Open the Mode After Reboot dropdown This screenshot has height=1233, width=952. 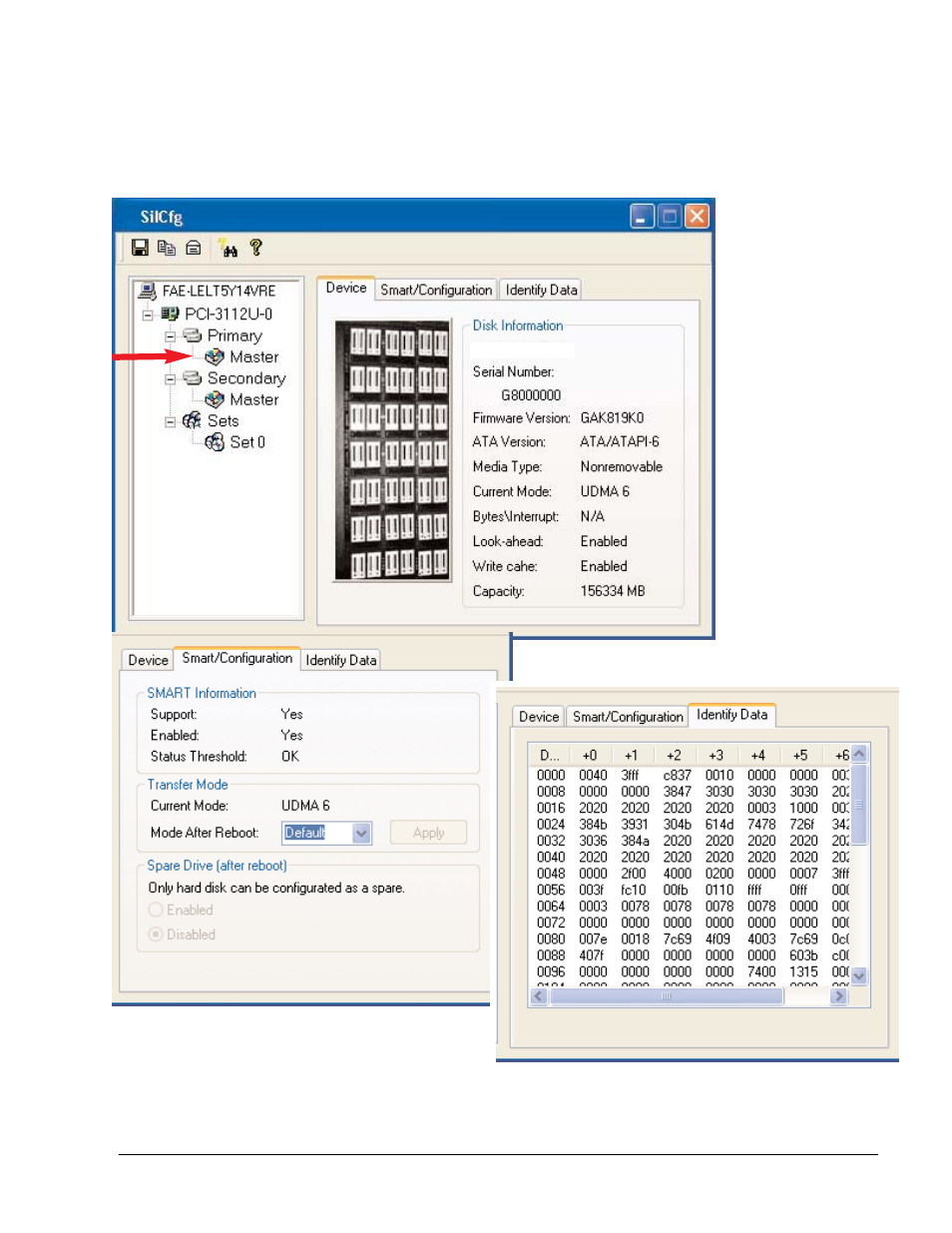pos(361,833)
